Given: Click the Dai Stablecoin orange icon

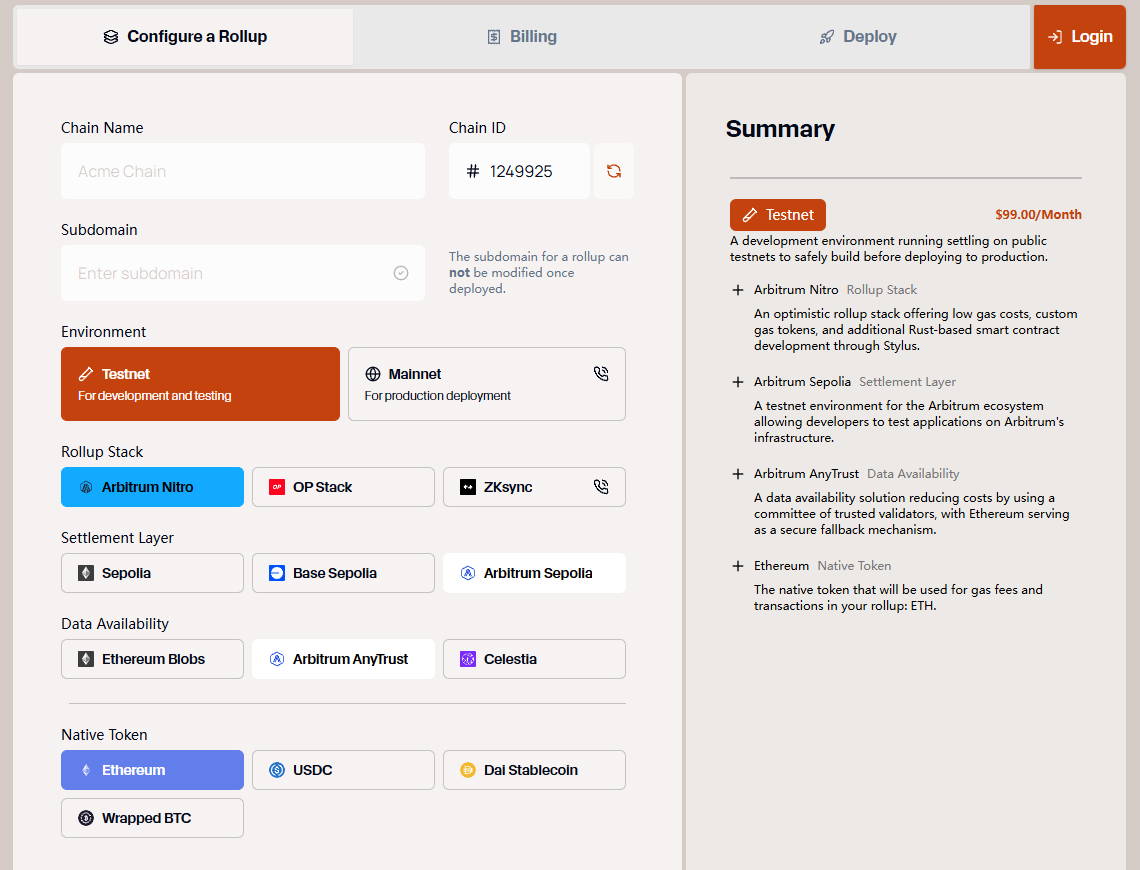Looking at the screenshot, I should coord(468,770).
